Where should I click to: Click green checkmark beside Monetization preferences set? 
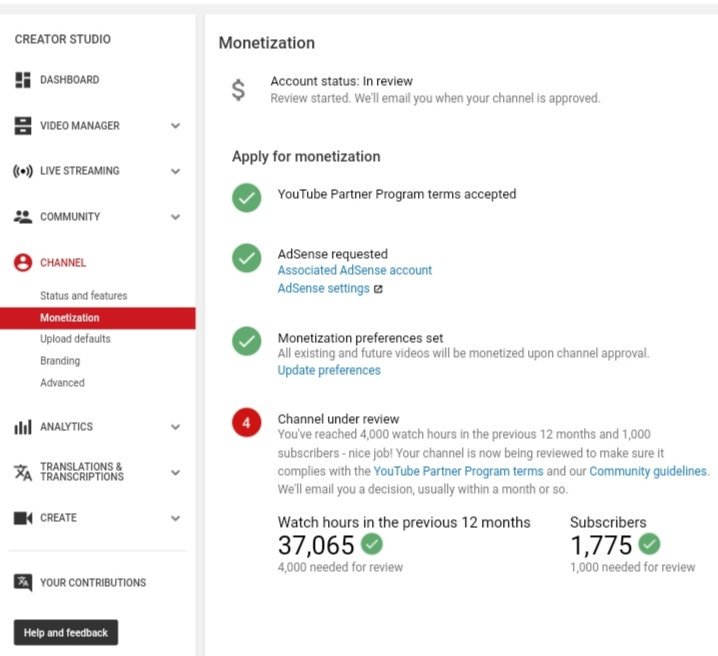point(247,341)
